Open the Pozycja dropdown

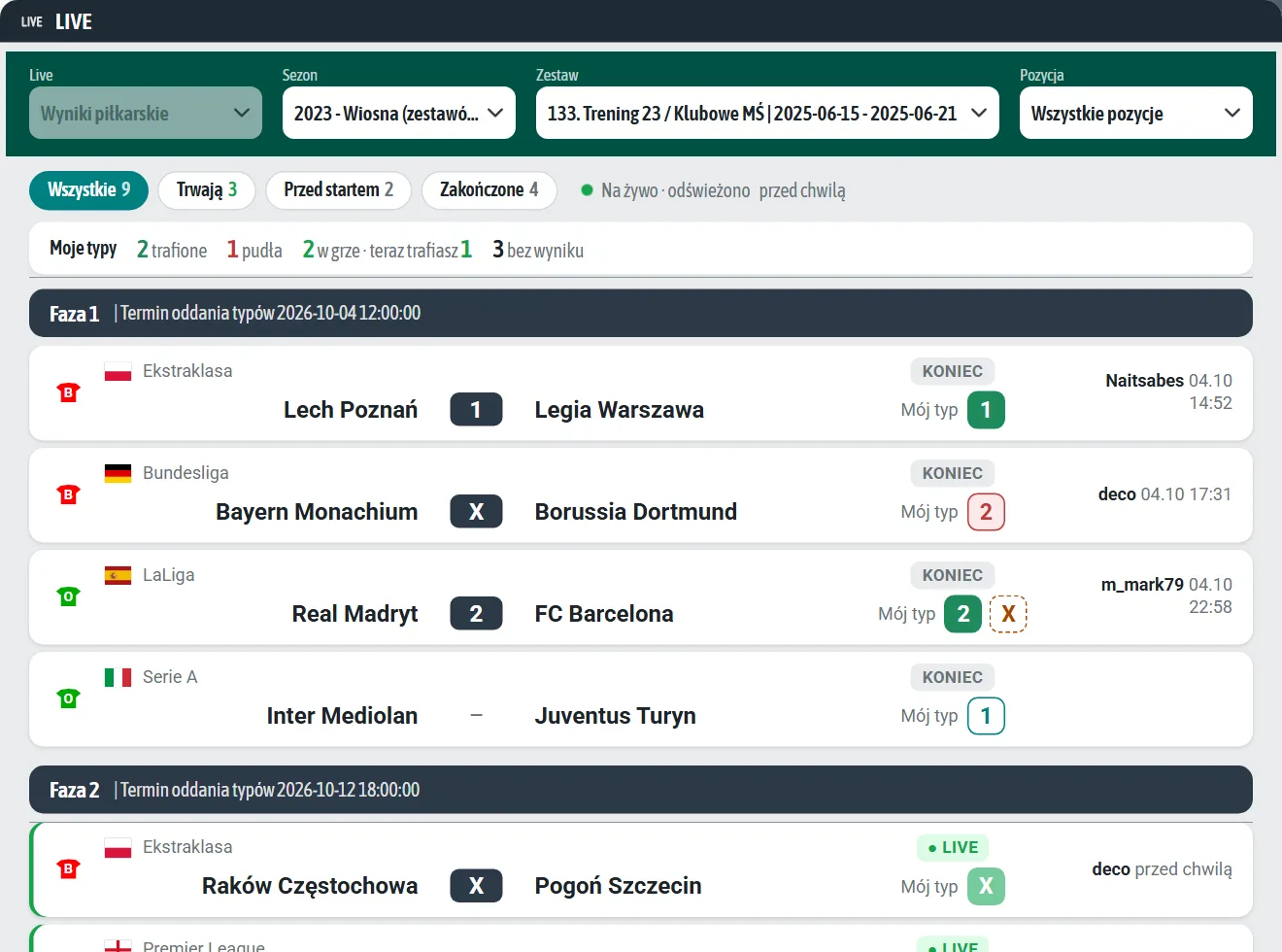(1136, 113)
